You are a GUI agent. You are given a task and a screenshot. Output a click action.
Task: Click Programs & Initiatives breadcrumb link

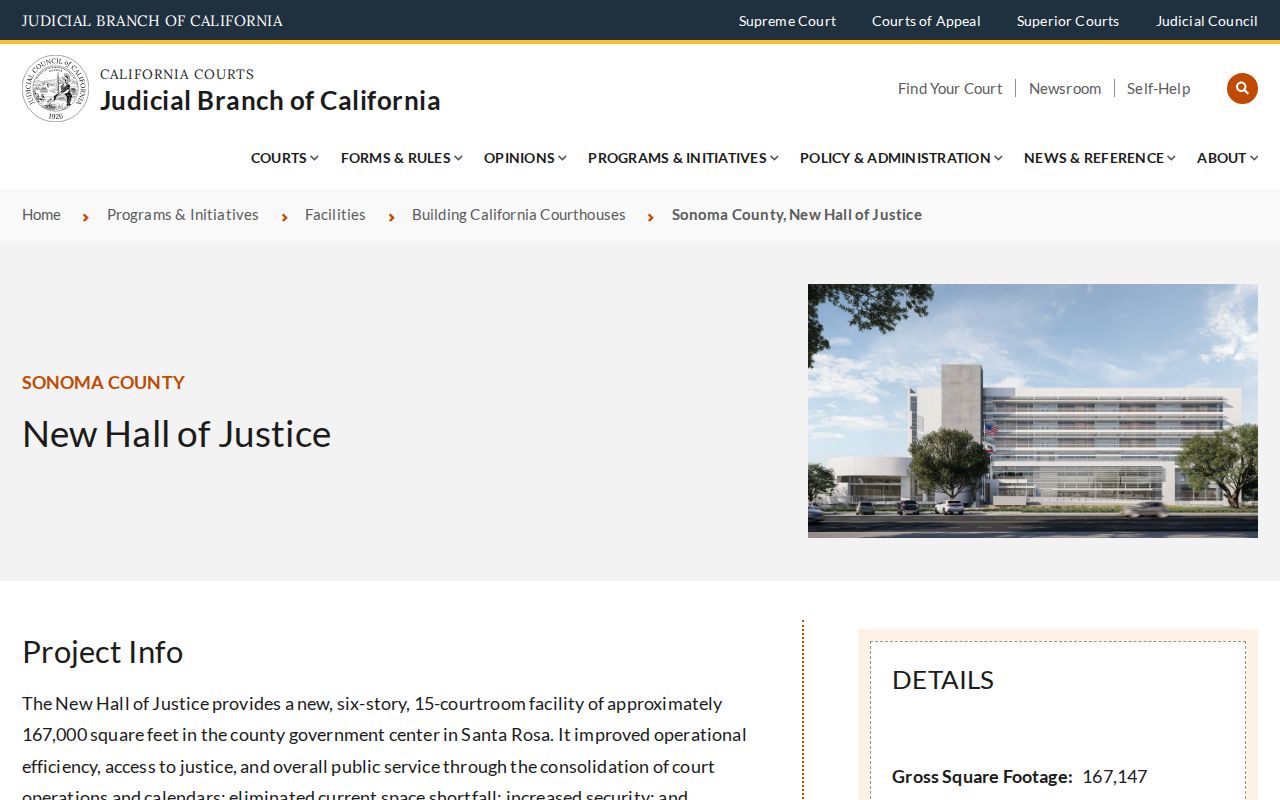click(183, 214)
